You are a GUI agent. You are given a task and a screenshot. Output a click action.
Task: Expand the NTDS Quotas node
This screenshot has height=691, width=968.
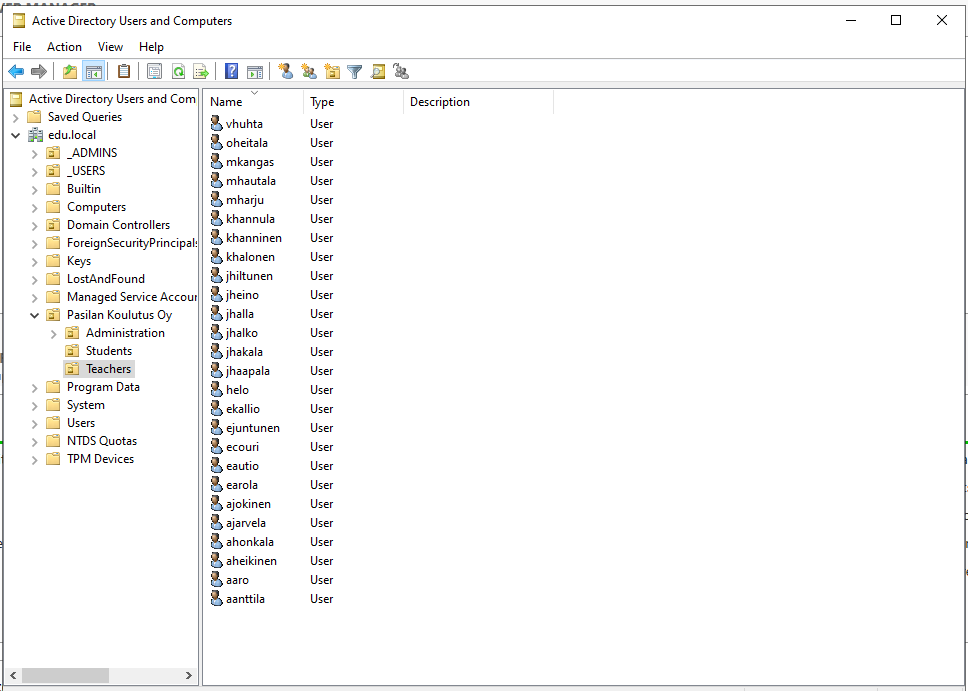[35, 442]
